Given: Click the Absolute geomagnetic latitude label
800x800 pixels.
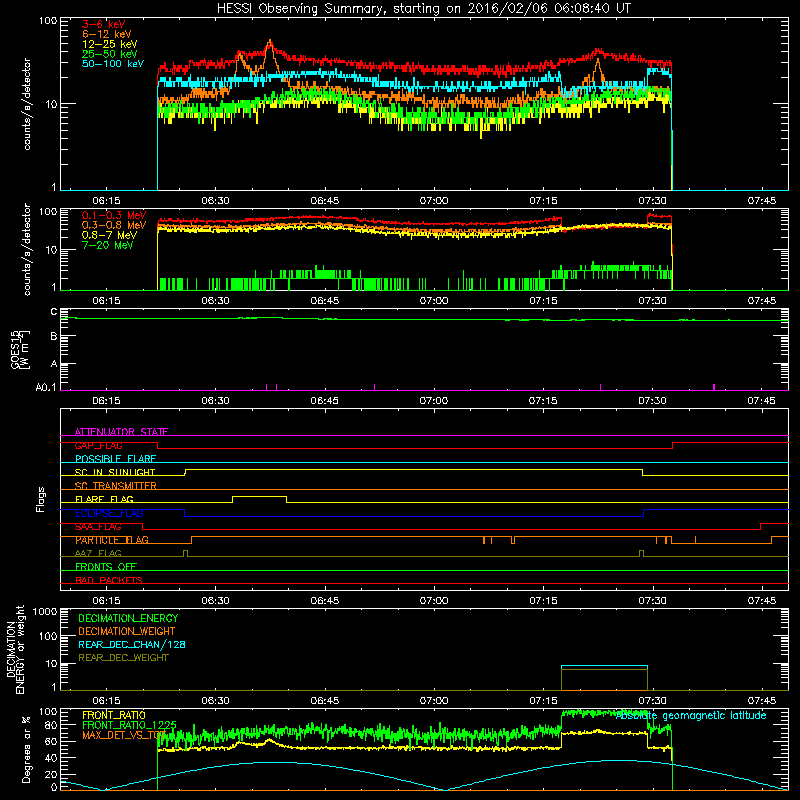Looking at the screenshot, I should coord(691,715).
